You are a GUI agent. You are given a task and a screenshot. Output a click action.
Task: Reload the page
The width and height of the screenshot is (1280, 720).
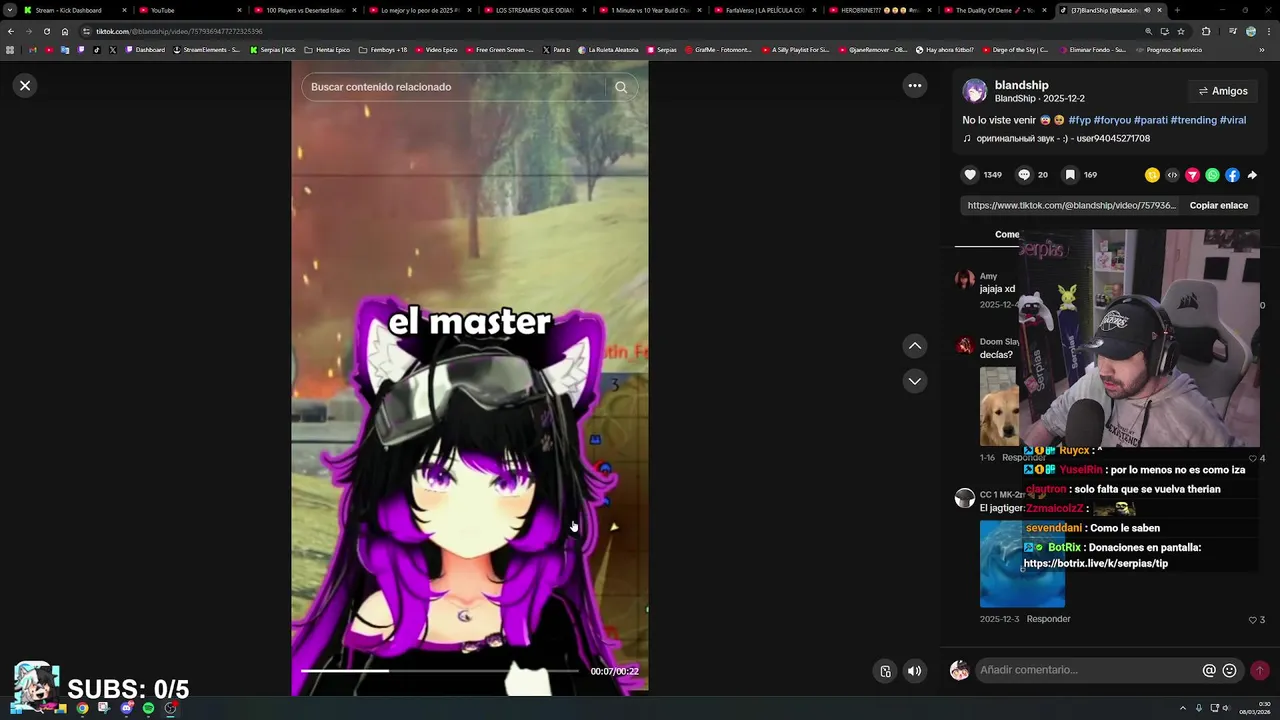46,31
